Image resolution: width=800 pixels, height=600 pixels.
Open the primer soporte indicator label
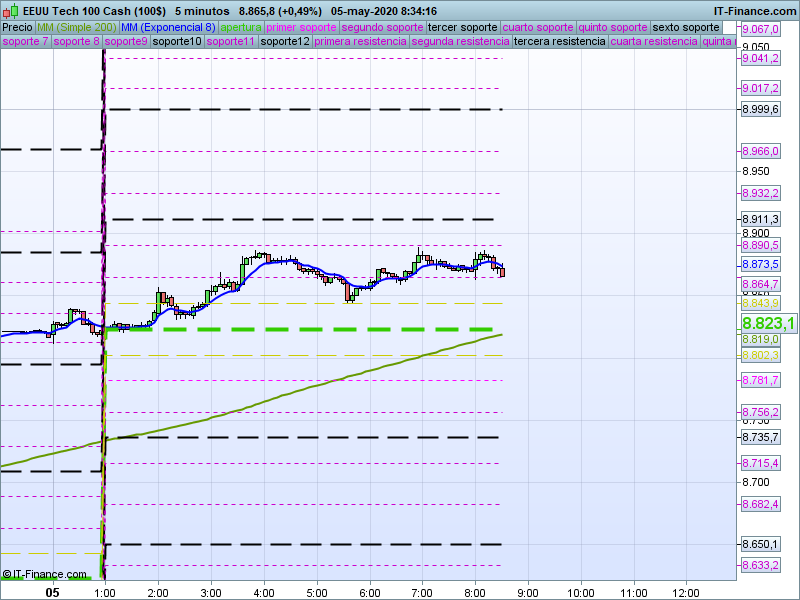(301, 27)
